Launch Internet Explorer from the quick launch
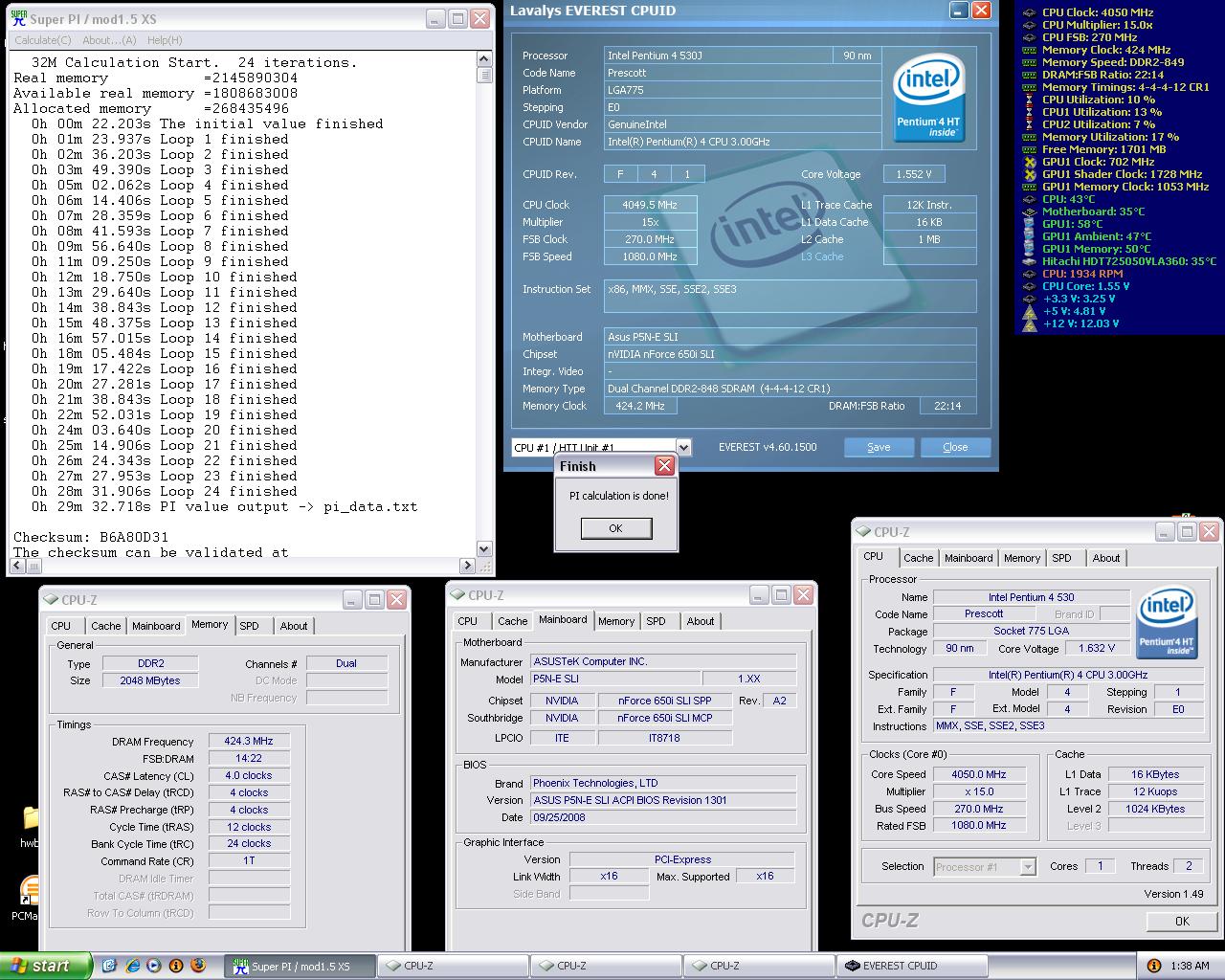The image size is (1225, 980). click(132, 966)
